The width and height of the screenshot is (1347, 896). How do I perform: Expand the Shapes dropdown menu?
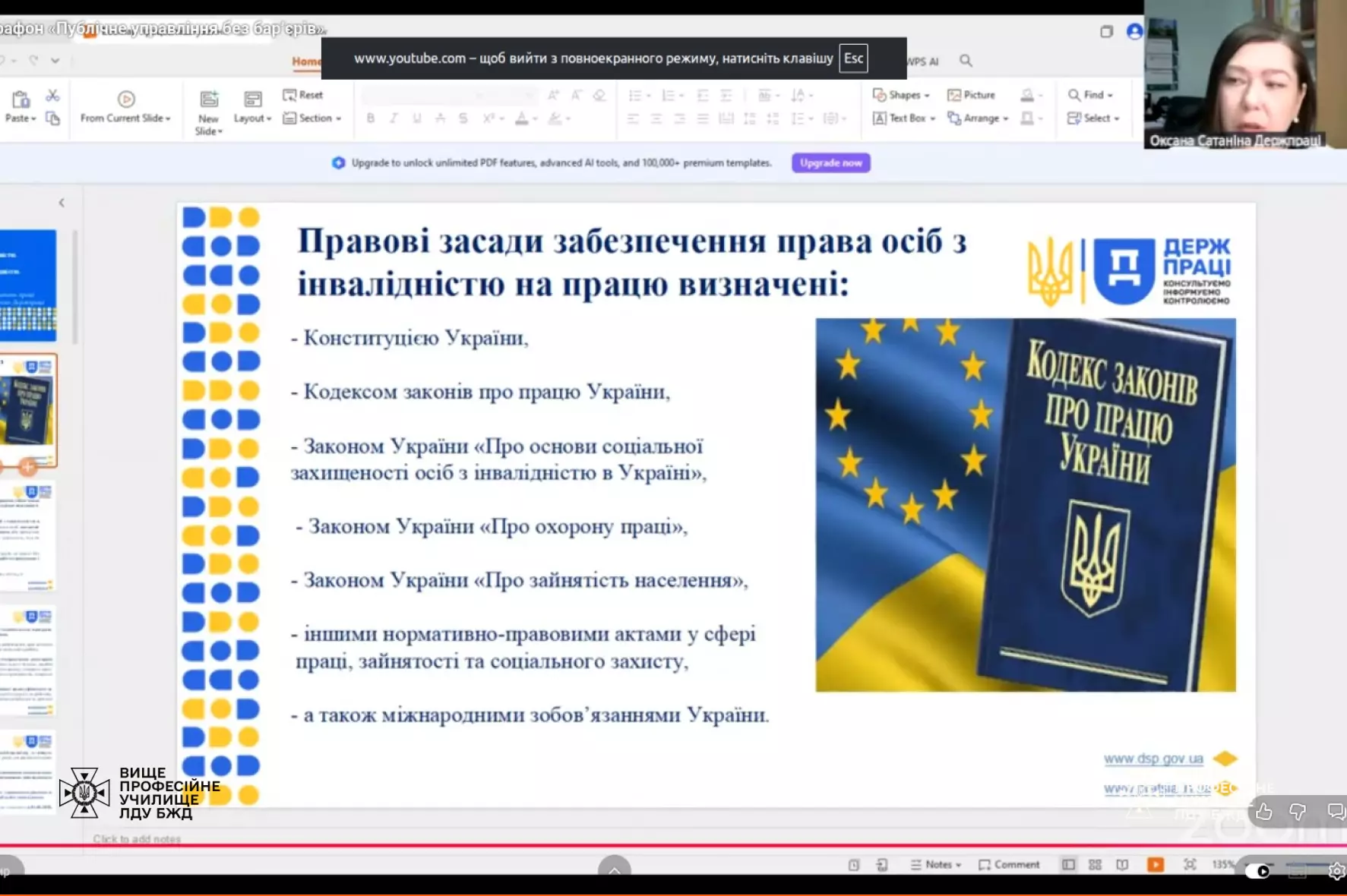point(902,95)
